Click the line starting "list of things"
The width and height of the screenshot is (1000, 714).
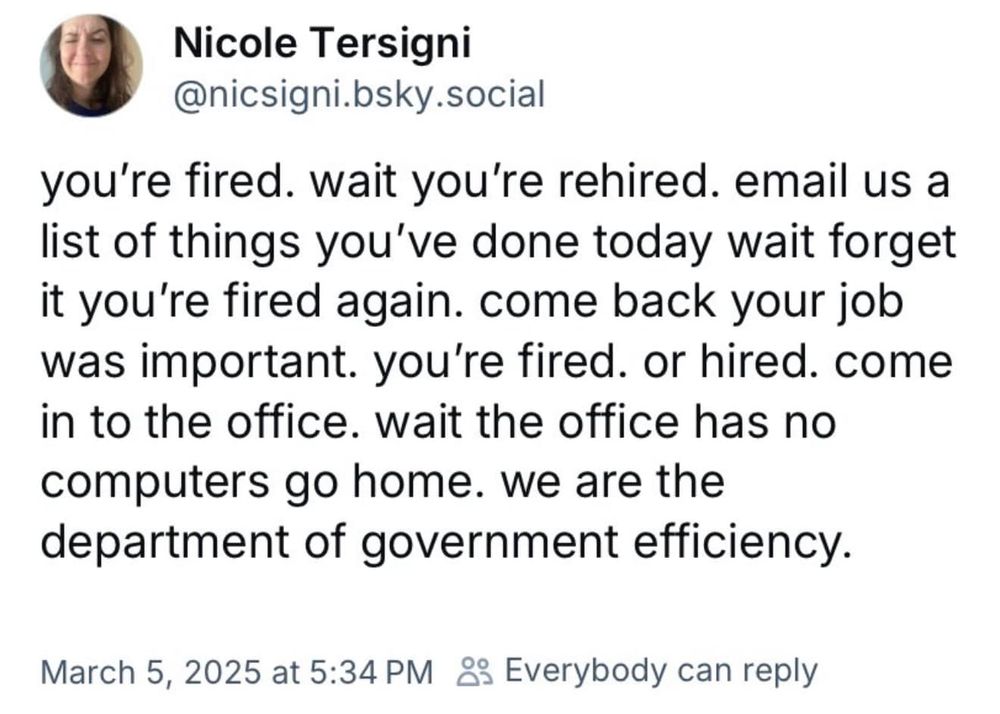click(x=499, y=242)
